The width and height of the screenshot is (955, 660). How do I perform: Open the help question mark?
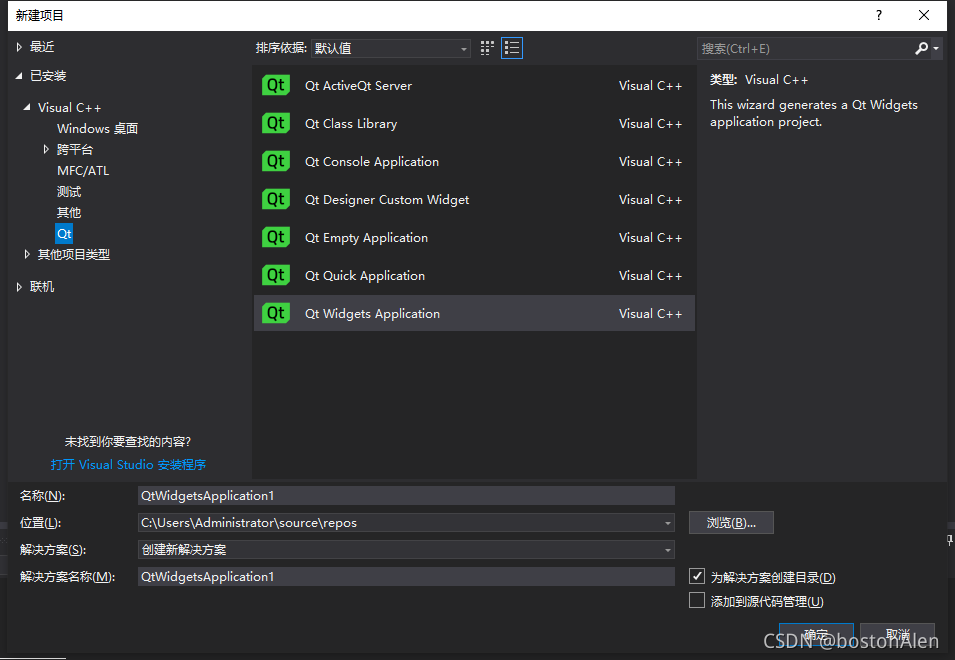pos(878,15)
